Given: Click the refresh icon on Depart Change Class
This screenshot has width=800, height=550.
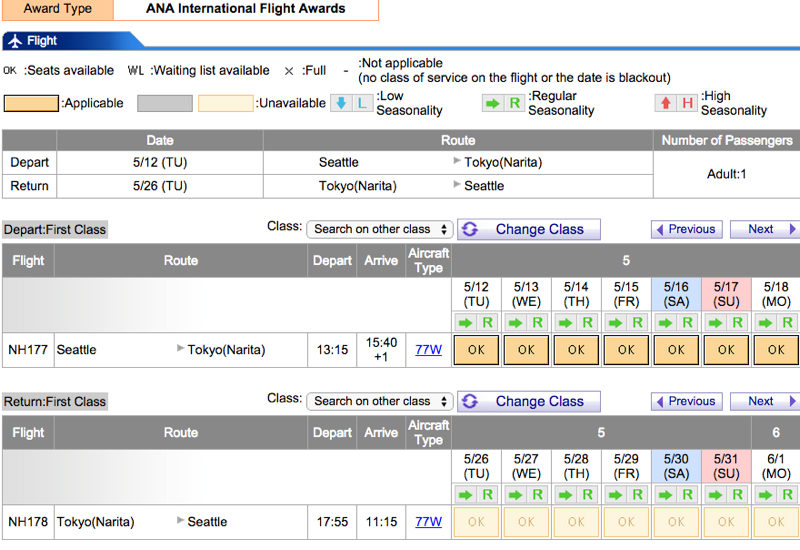Looking at the screenshot, I should click(470, 230).
